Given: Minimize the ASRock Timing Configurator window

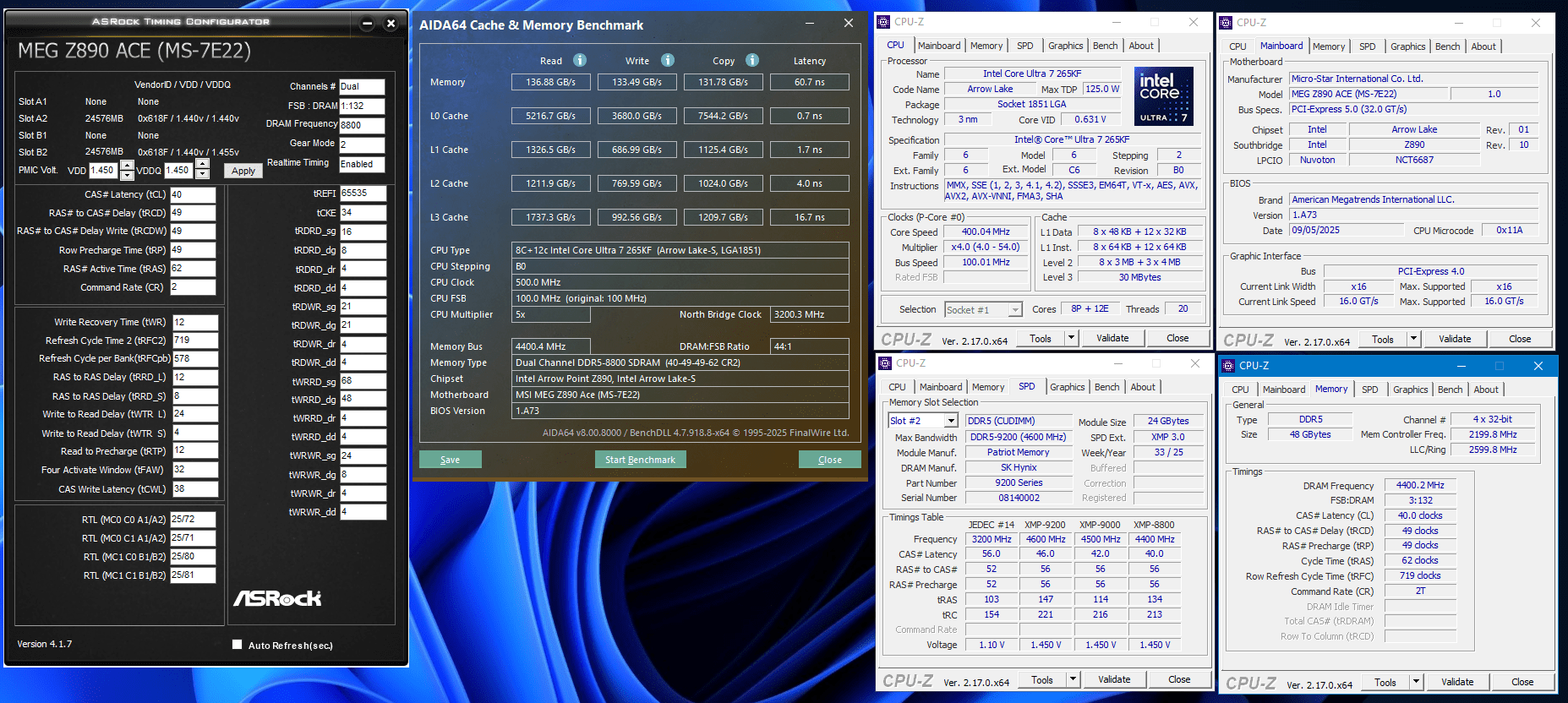Looking at the screenshot, I should coord(367,23).
